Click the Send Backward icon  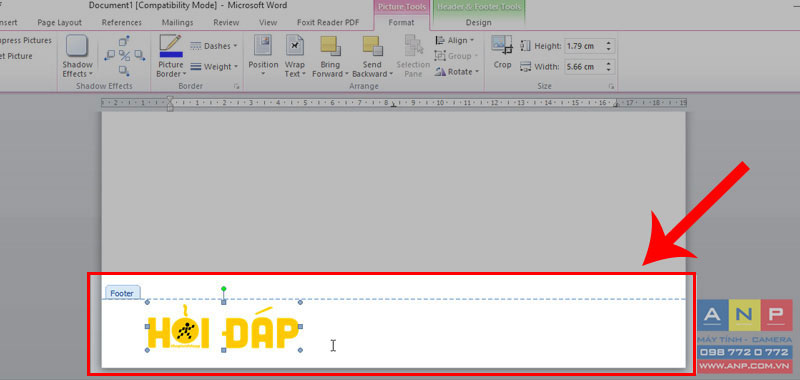coord(372,46)
